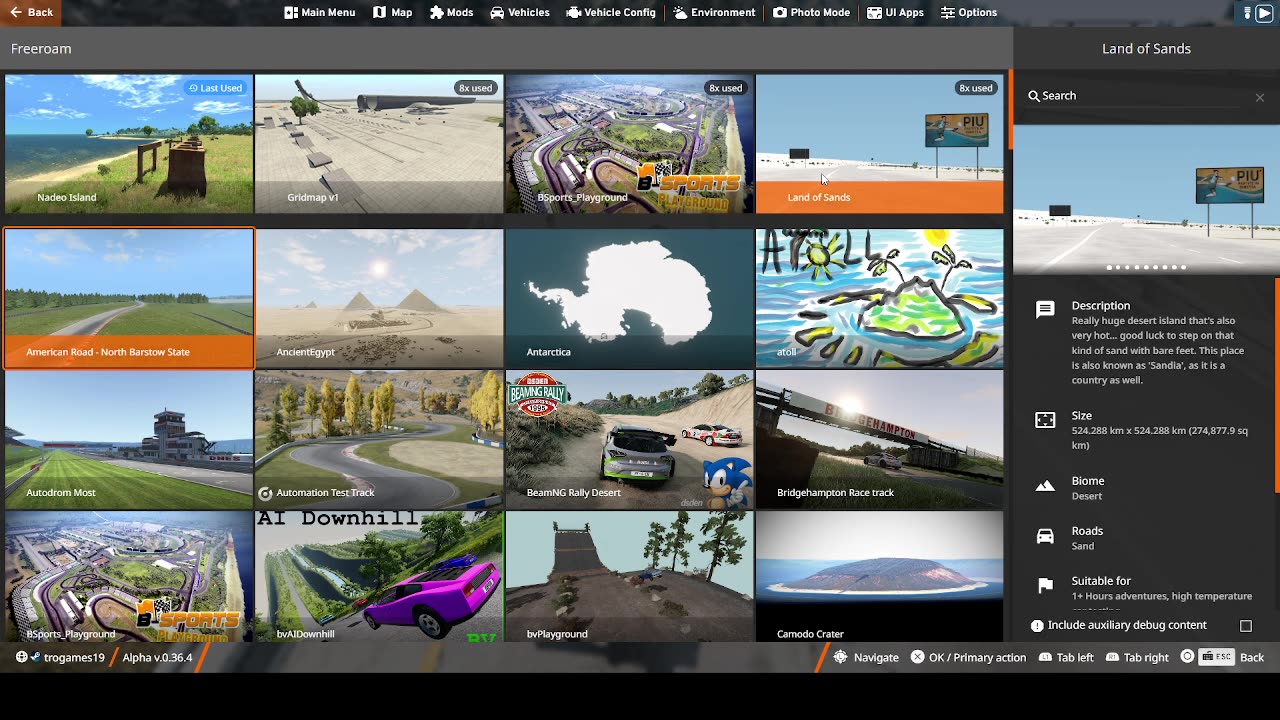The image size is (1280, 720).
Task: Click the last preview carousel dot
Action: pyautogui.click(x=1183, y=267)
